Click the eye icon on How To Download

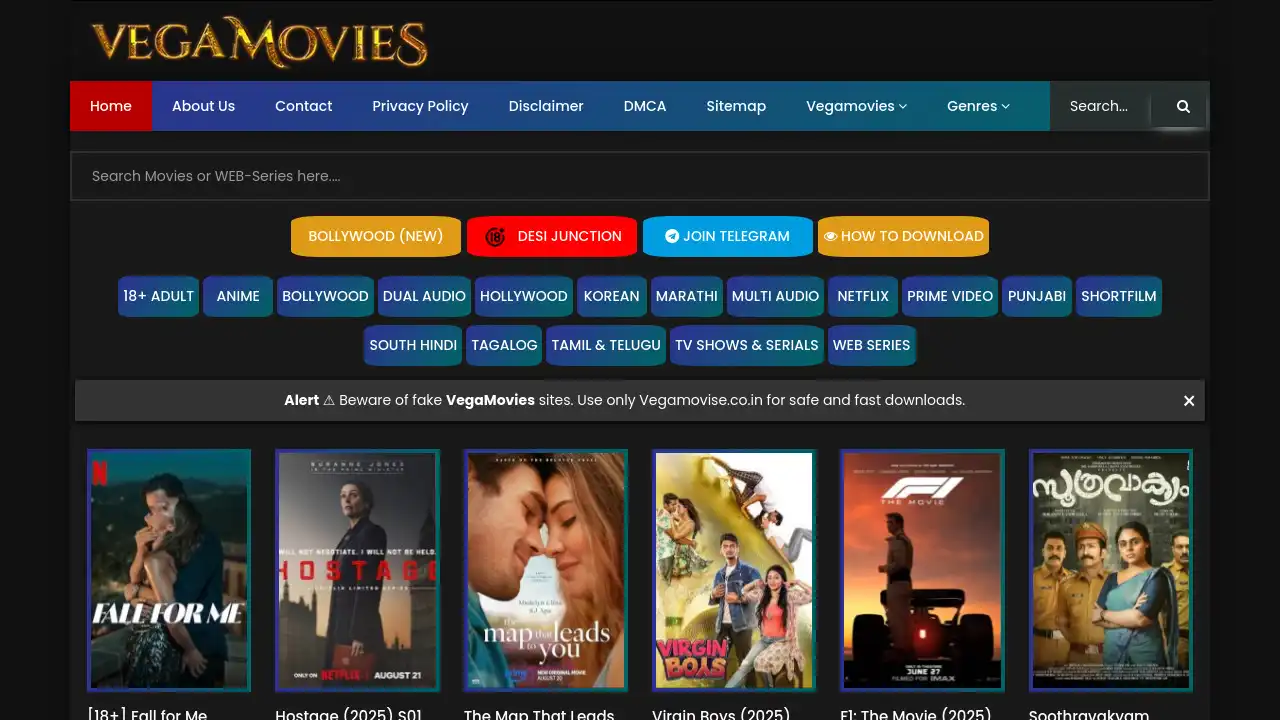(x=830, y=237)
